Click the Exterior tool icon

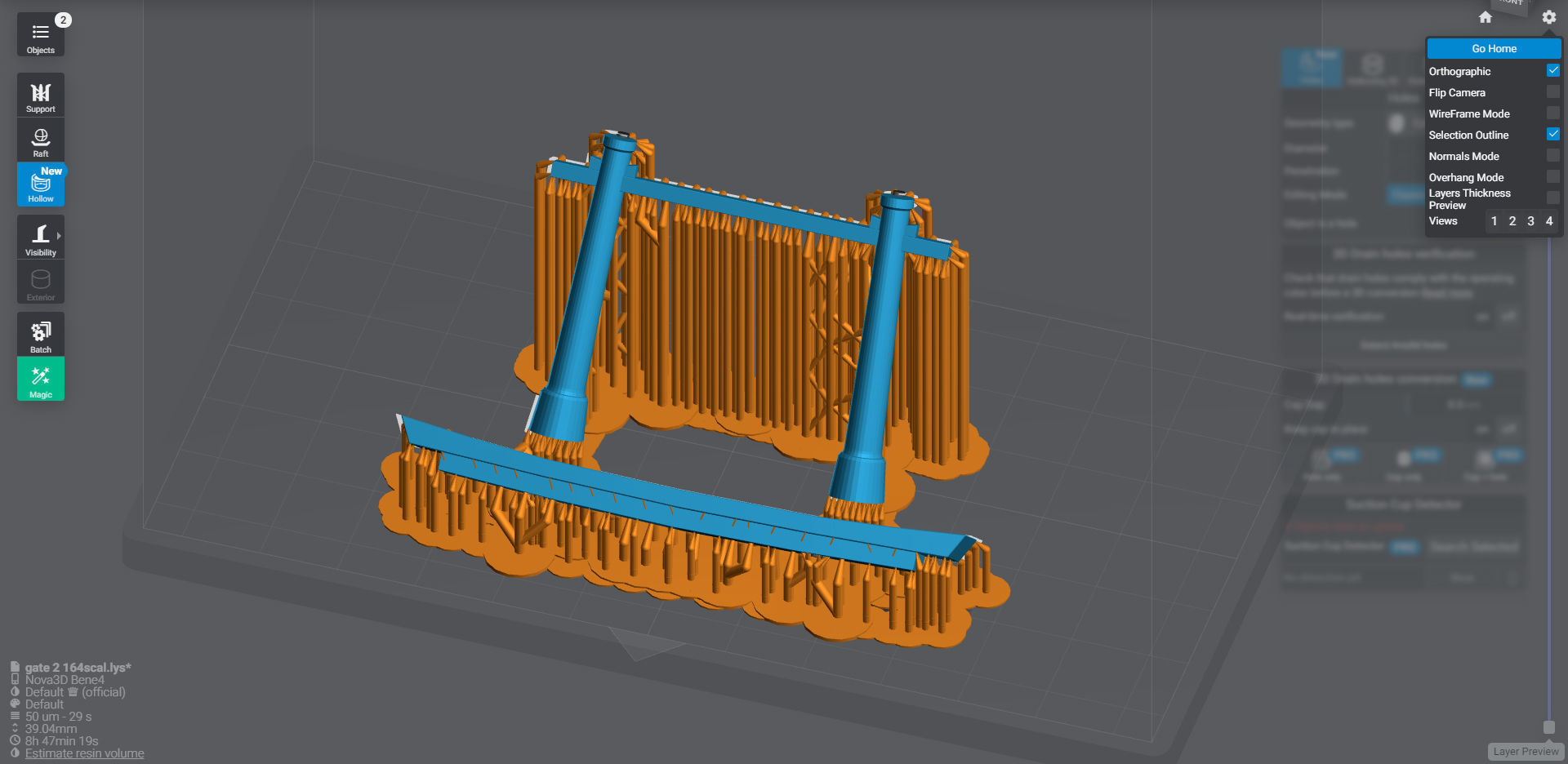coord(40,282)
